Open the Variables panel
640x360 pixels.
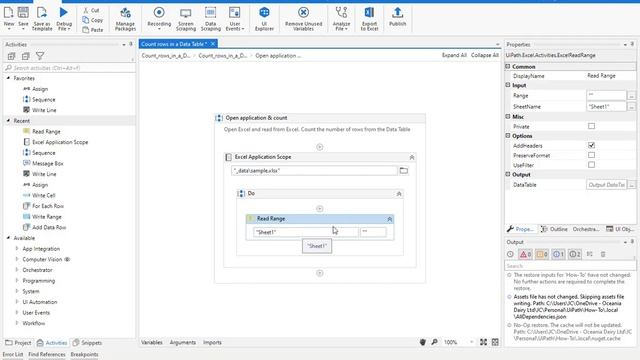(x=152, y=342)
